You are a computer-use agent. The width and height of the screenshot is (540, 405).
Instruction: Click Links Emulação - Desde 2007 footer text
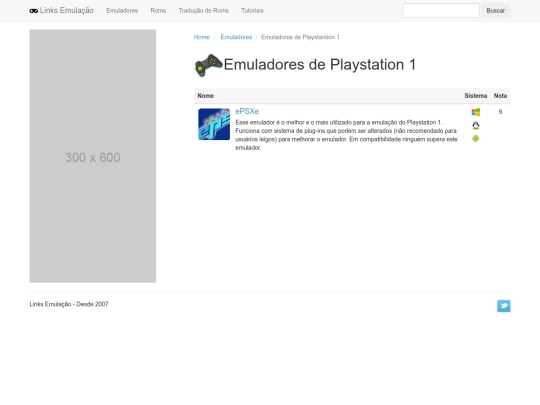(x=69, y=304)
